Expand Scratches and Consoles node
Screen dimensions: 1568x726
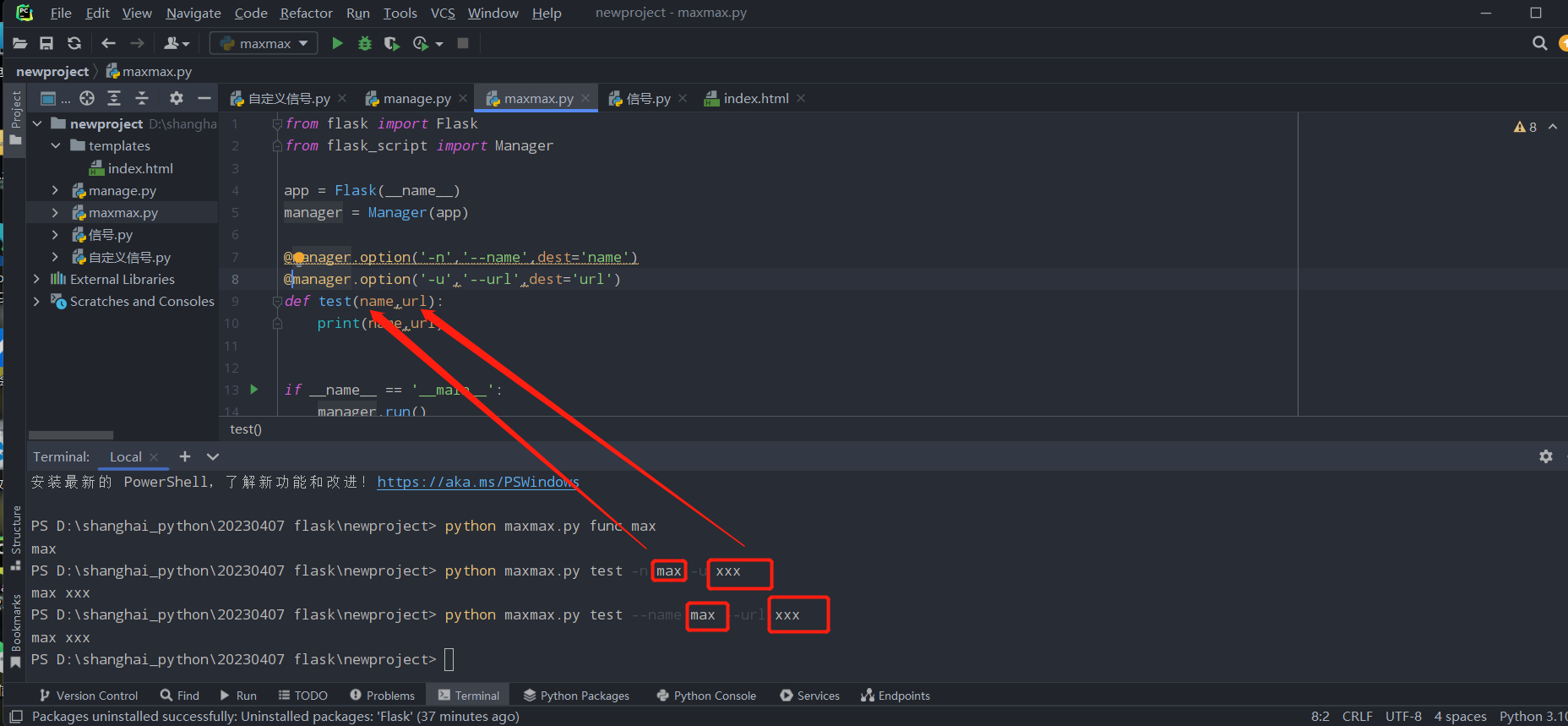pyautogui.click(x=36, y=301)
